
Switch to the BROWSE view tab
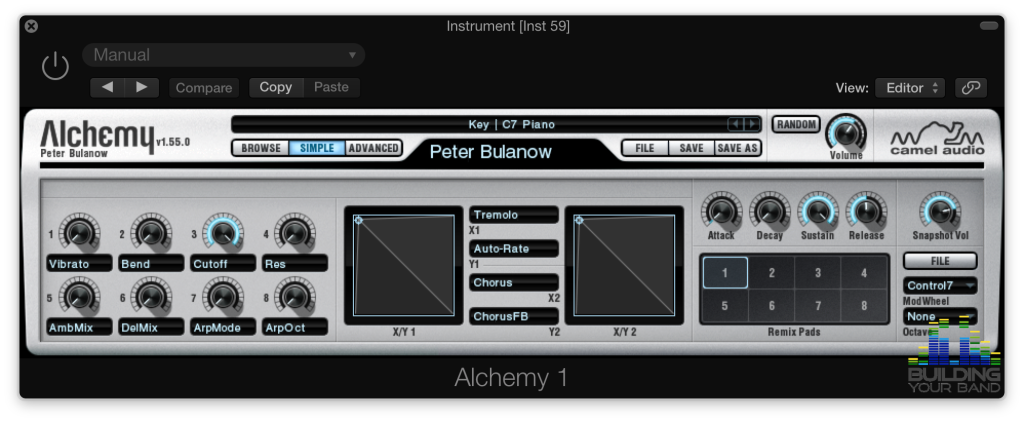(x=261, y=148)
